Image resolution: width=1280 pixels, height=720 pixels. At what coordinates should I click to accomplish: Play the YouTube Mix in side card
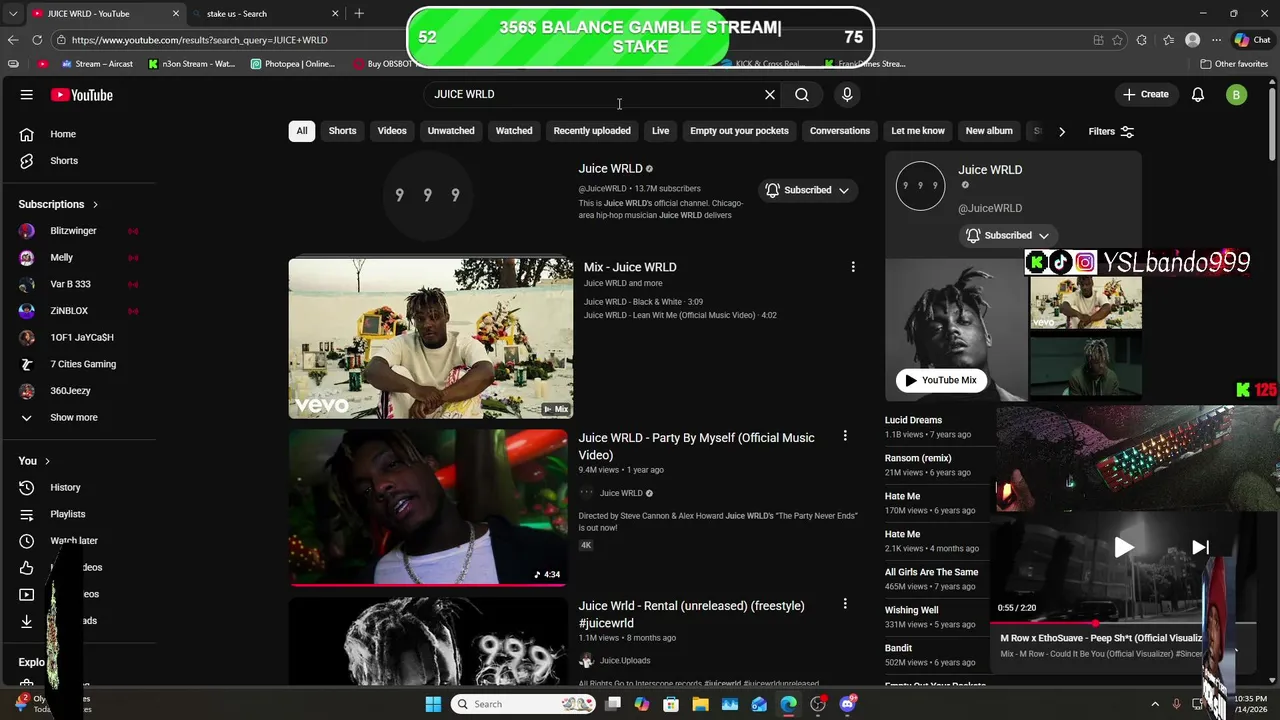click(940, 380)
